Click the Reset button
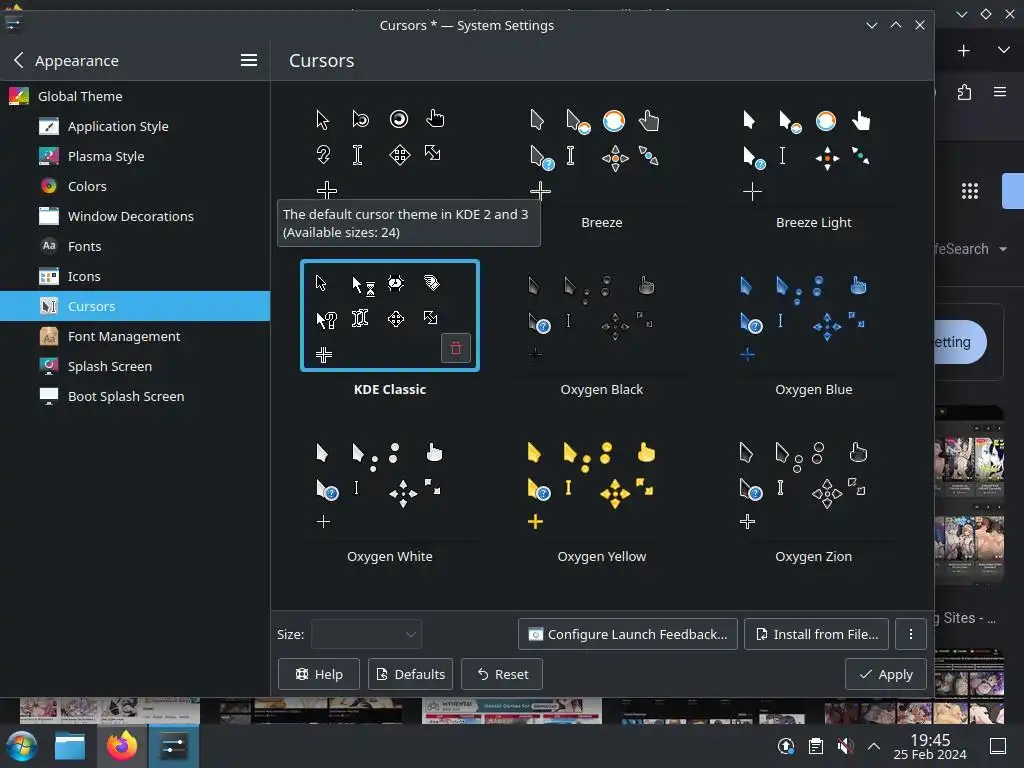This screenshot has width=1024, height=768. pyautogui.click(x=502, y=674)
